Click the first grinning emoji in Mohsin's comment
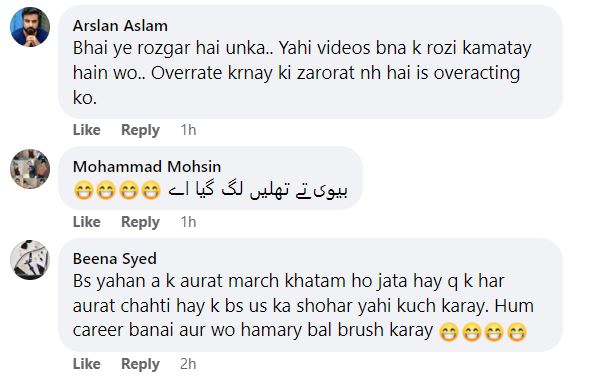 (83, 190)
